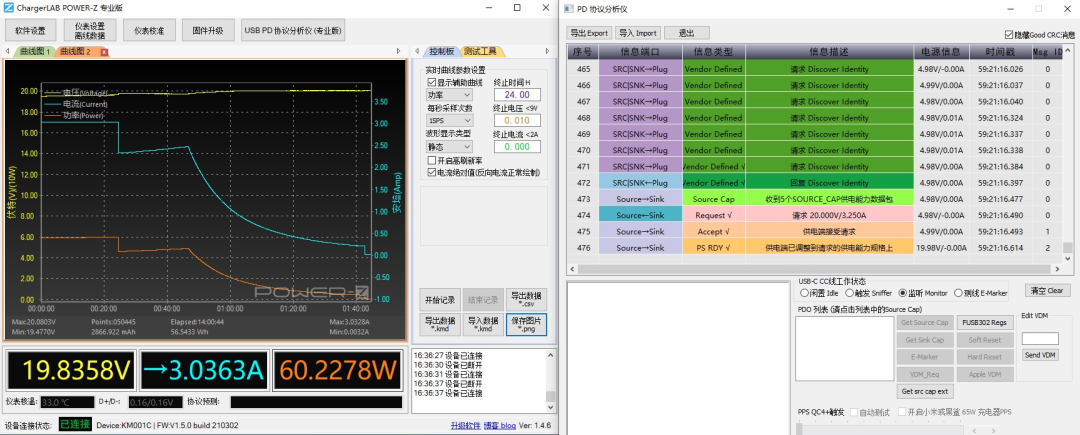The height and width of the screenshot is (435, 1080).
Task: Open the 功率 auxiliary curve dropdown
Action: 448,94
